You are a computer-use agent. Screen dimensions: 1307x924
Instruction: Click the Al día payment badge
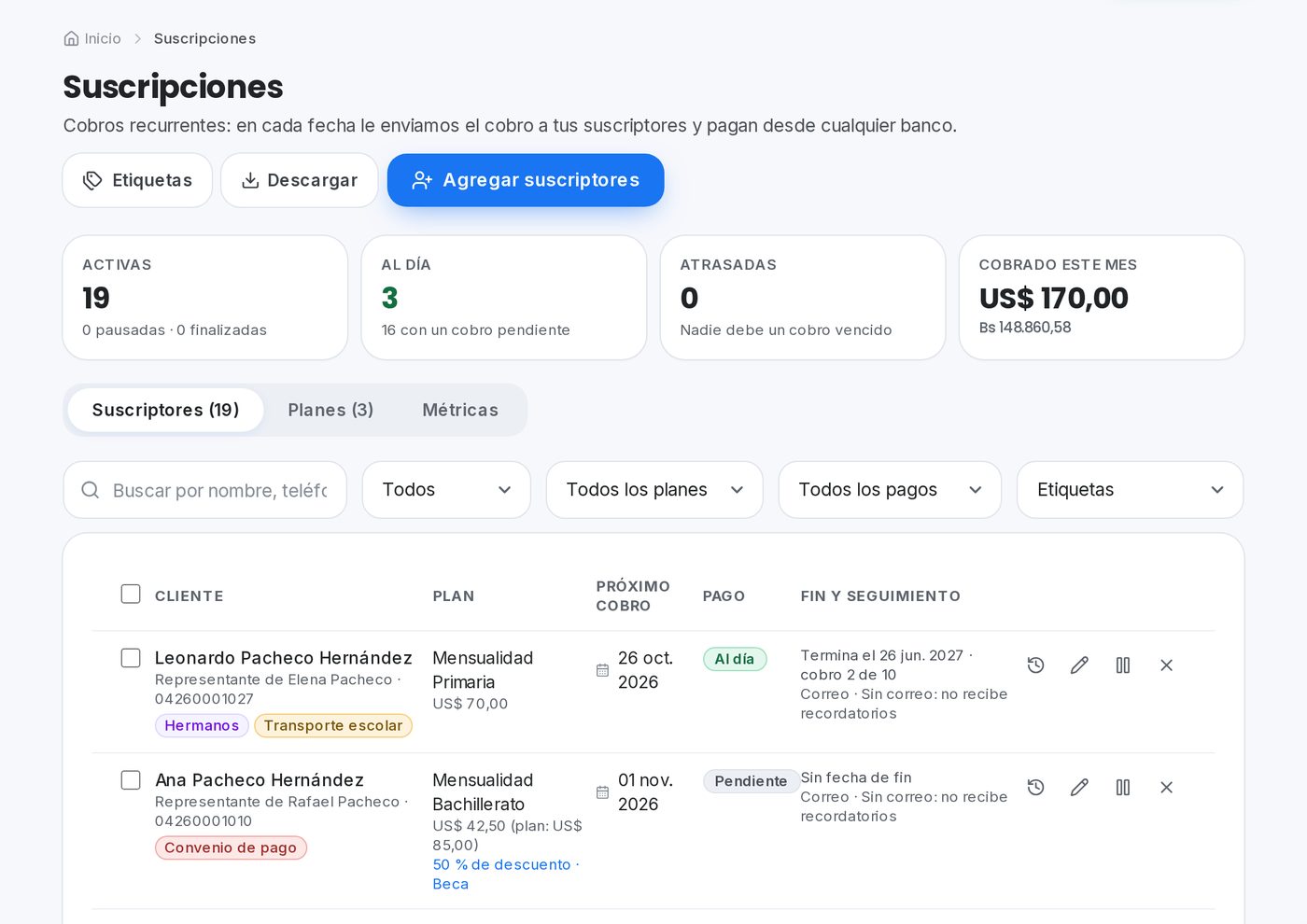pos(735,660)
